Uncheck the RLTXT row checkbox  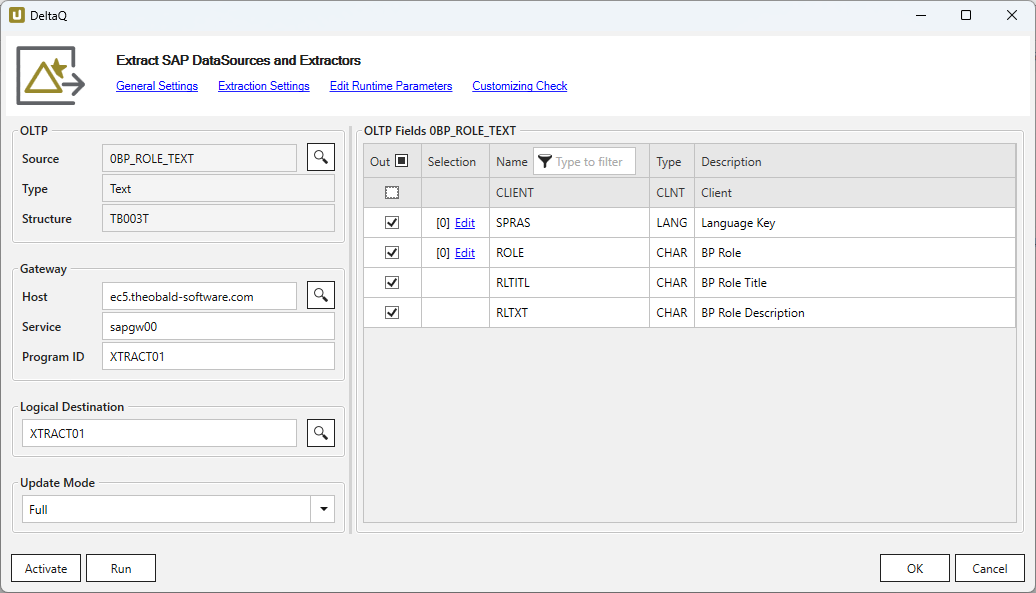pos(392,313)
